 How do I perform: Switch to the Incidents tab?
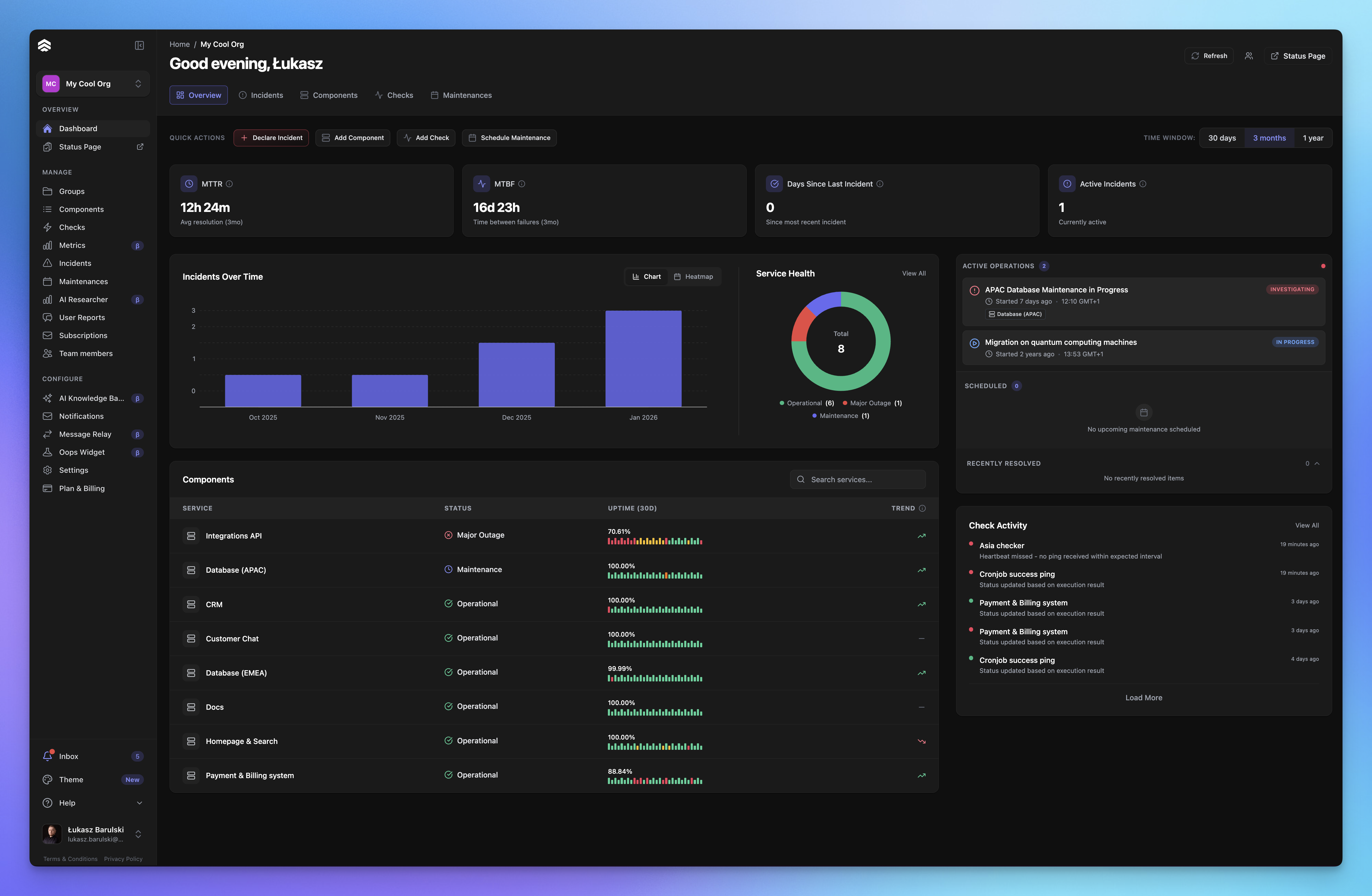[261, 95]
